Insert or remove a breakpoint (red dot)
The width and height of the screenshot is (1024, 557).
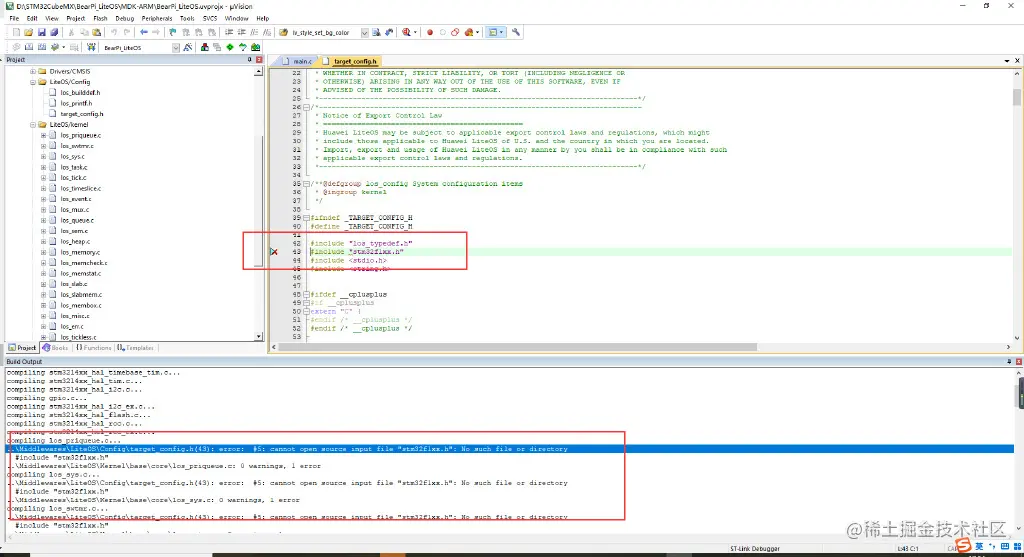click(430, 32)
